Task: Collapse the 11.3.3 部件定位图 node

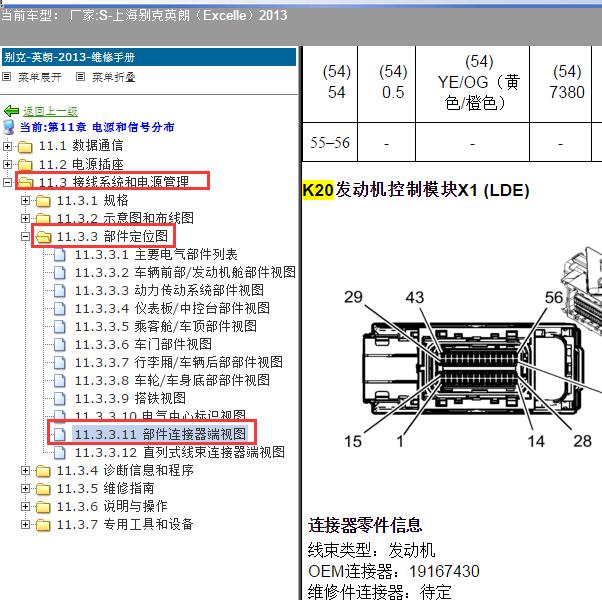Action: coord(25,236)
